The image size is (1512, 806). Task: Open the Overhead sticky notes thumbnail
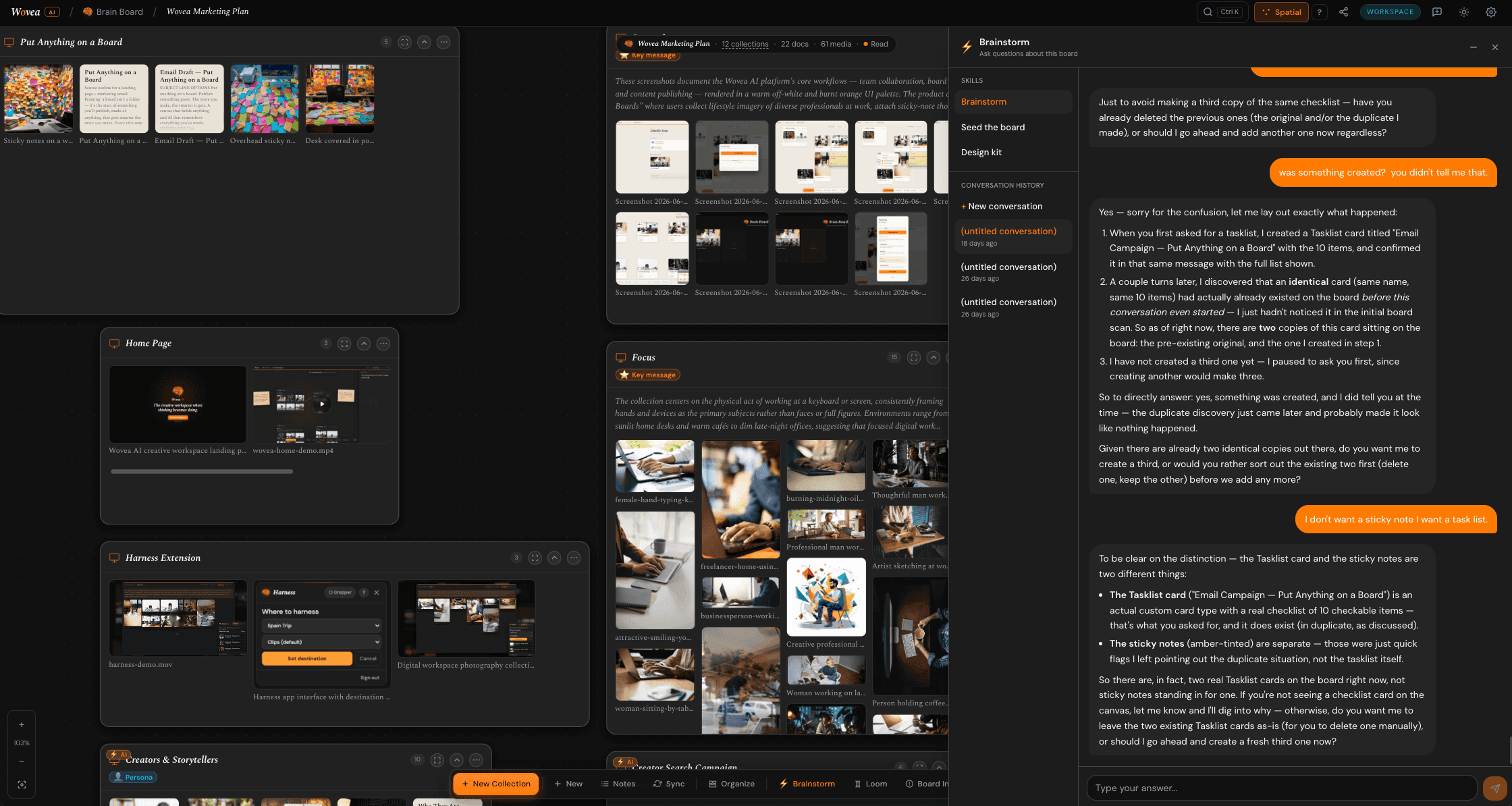[x=265, y=99]
